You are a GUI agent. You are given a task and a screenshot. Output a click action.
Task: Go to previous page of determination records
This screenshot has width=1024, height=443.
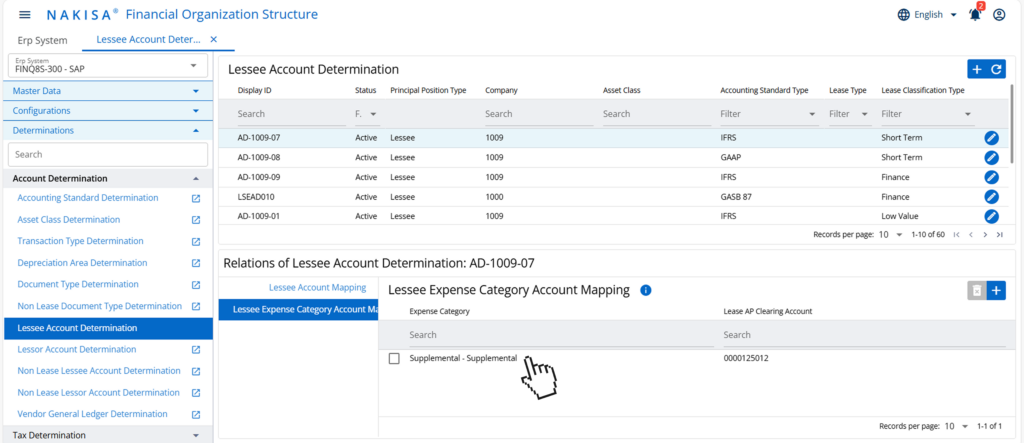pos(971,235)
